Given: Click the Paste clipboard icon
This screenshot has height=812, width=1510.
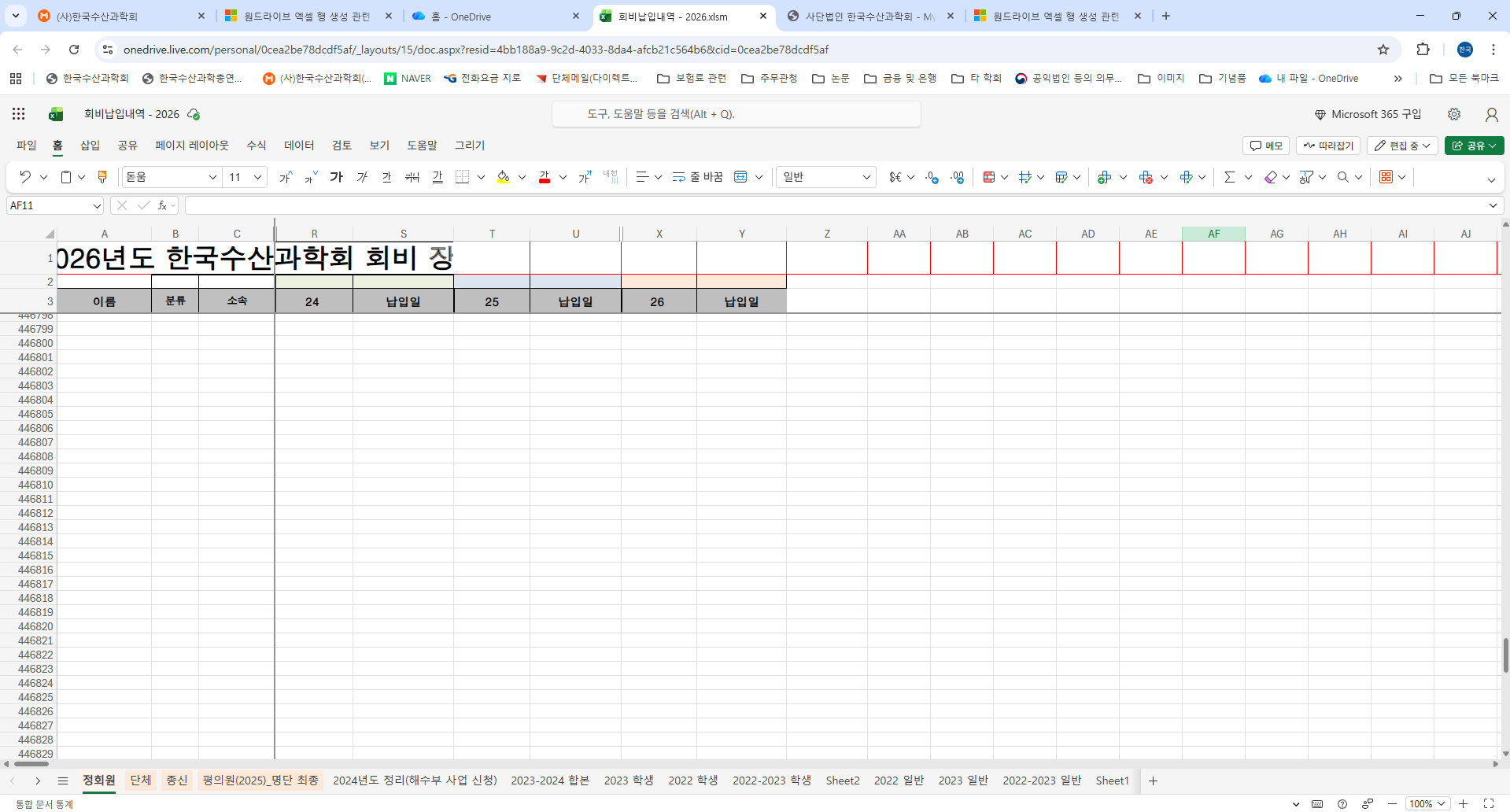Looking at the screenshot, I should tap(66, 177).
